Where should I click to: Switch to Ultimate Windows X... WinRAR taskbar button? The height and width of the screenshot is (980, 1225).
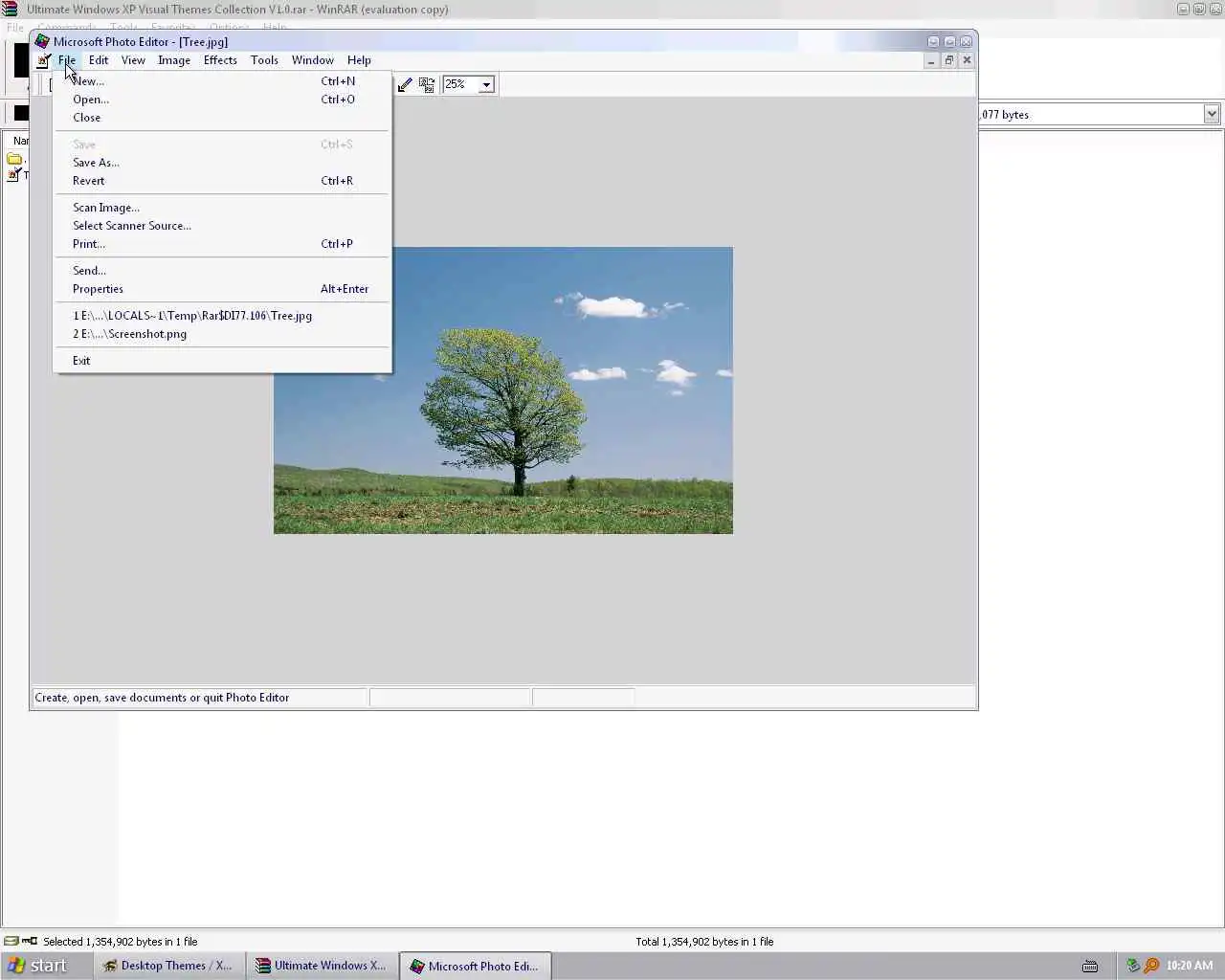click(322, 966)
